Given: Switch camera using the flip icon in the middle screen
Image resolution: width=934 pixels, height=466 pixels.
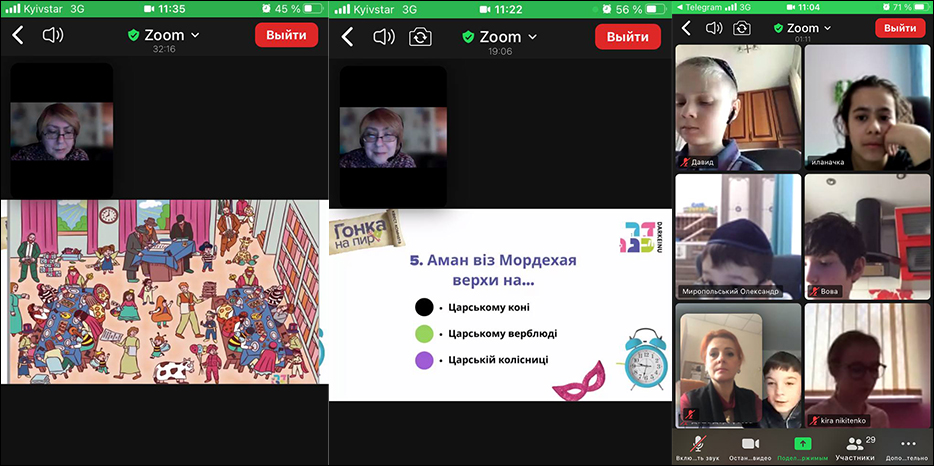Looking at the screenshot, I should [x=421, y=37].
